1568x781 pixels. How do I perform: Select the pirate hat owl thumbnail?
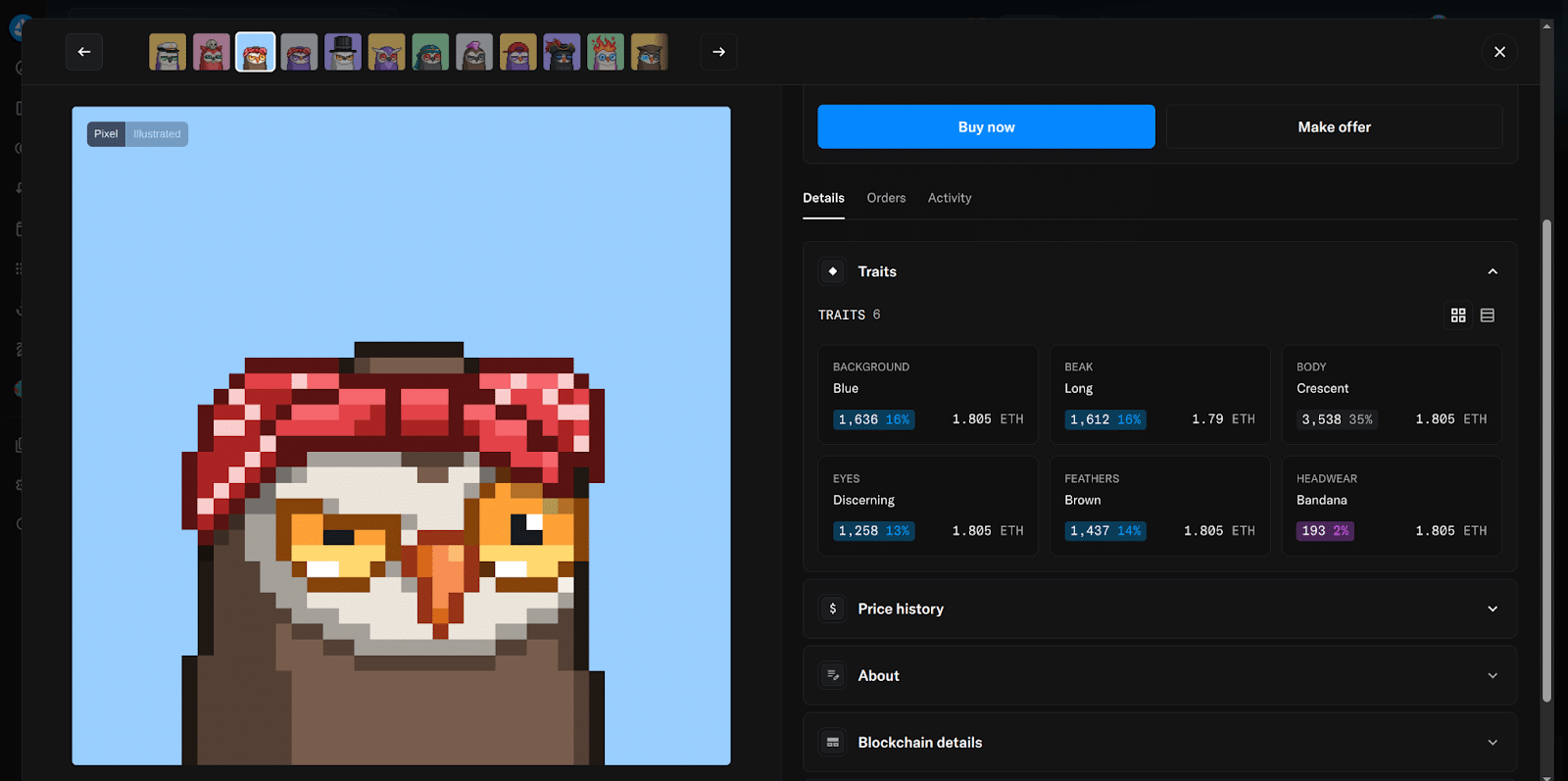562,52
